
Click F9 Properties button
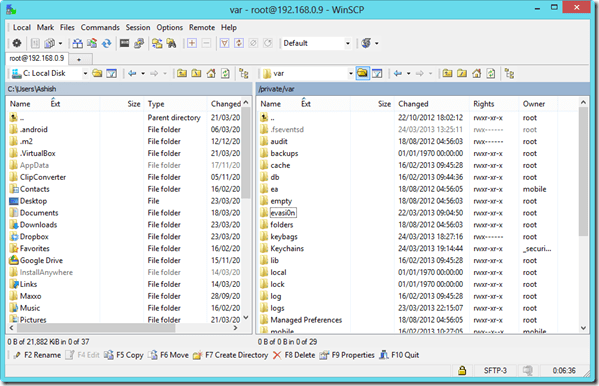[x=347, y=355]
